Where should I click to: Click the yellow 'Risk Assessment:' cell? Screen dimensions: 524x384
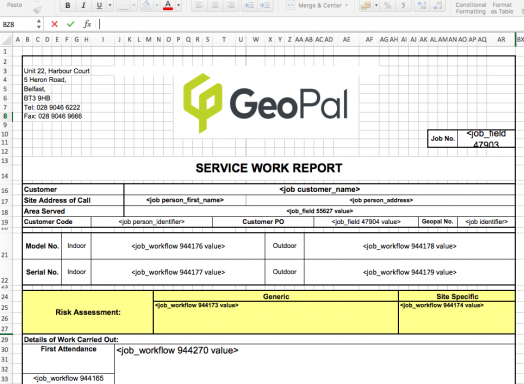[x=88, y=312]
